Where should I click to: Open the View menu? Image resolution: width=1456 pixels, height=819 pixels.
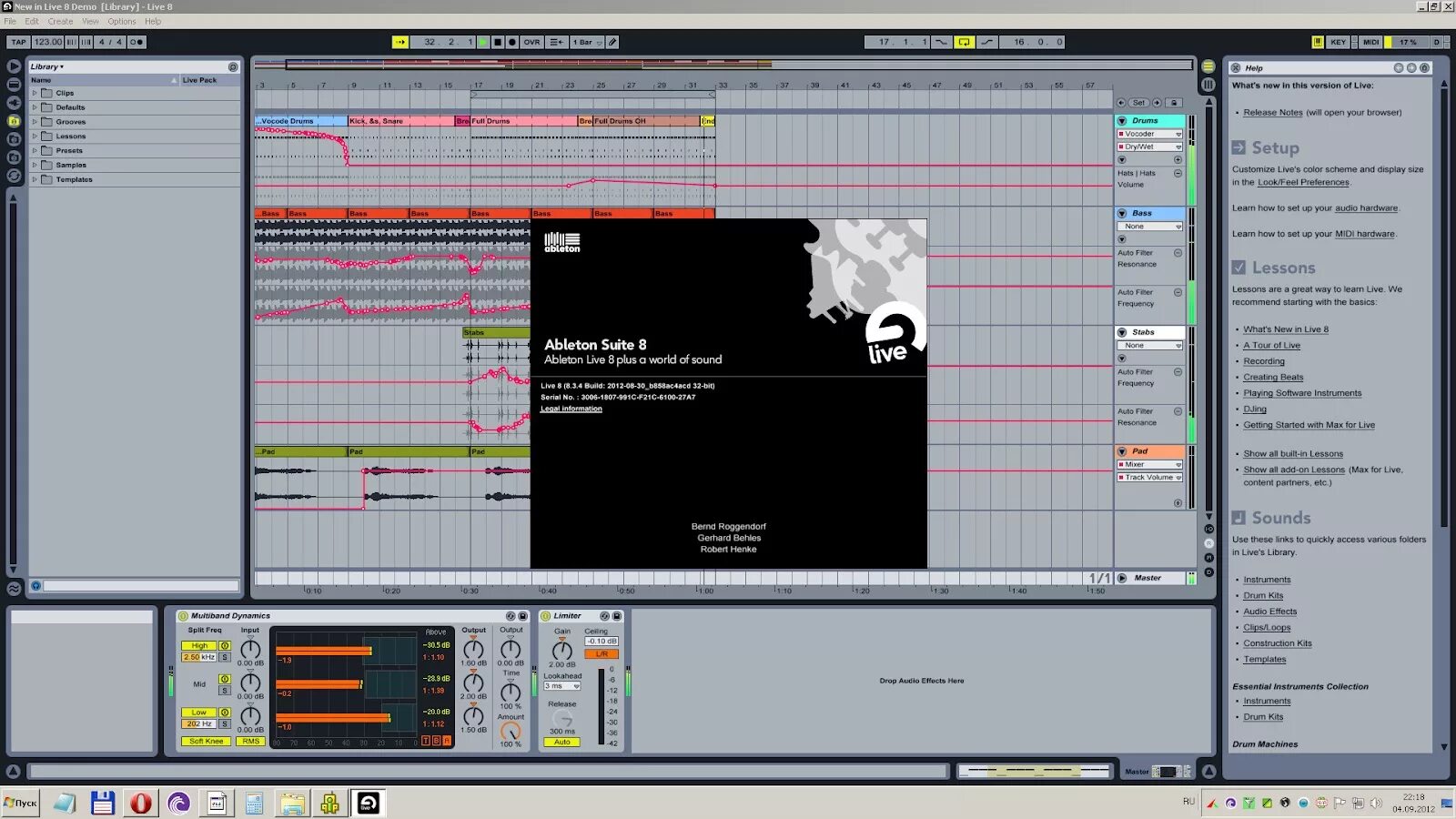[90, 22]
